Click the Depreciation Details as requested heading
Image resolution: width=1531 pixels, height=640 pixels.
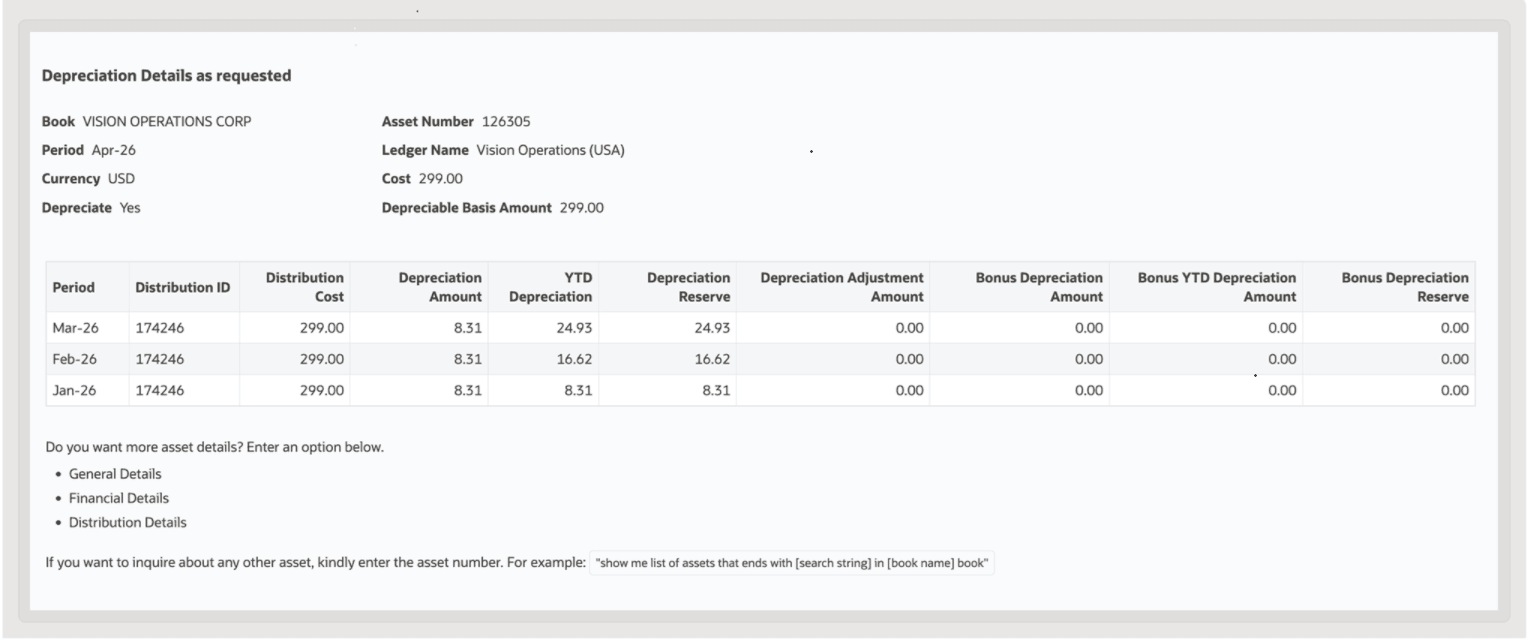166,75
